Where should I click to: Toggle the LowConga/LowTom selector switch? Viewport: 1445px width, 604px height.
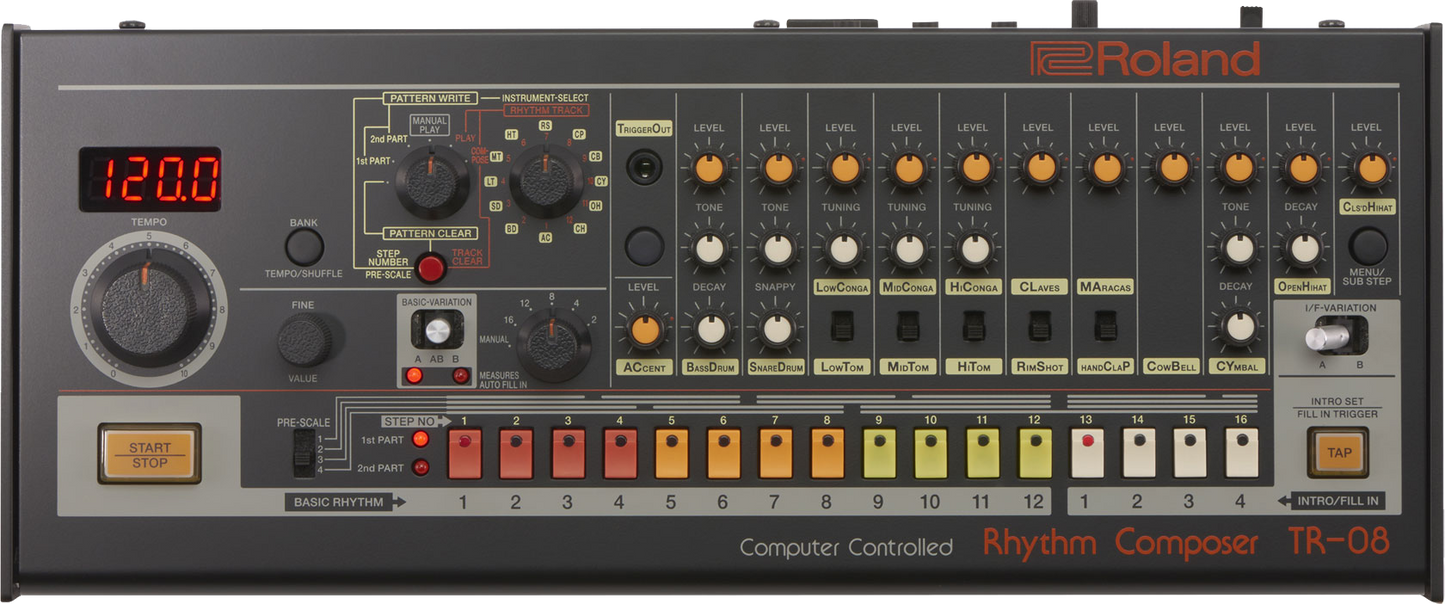pyautogui.click(x=841, y=326)
